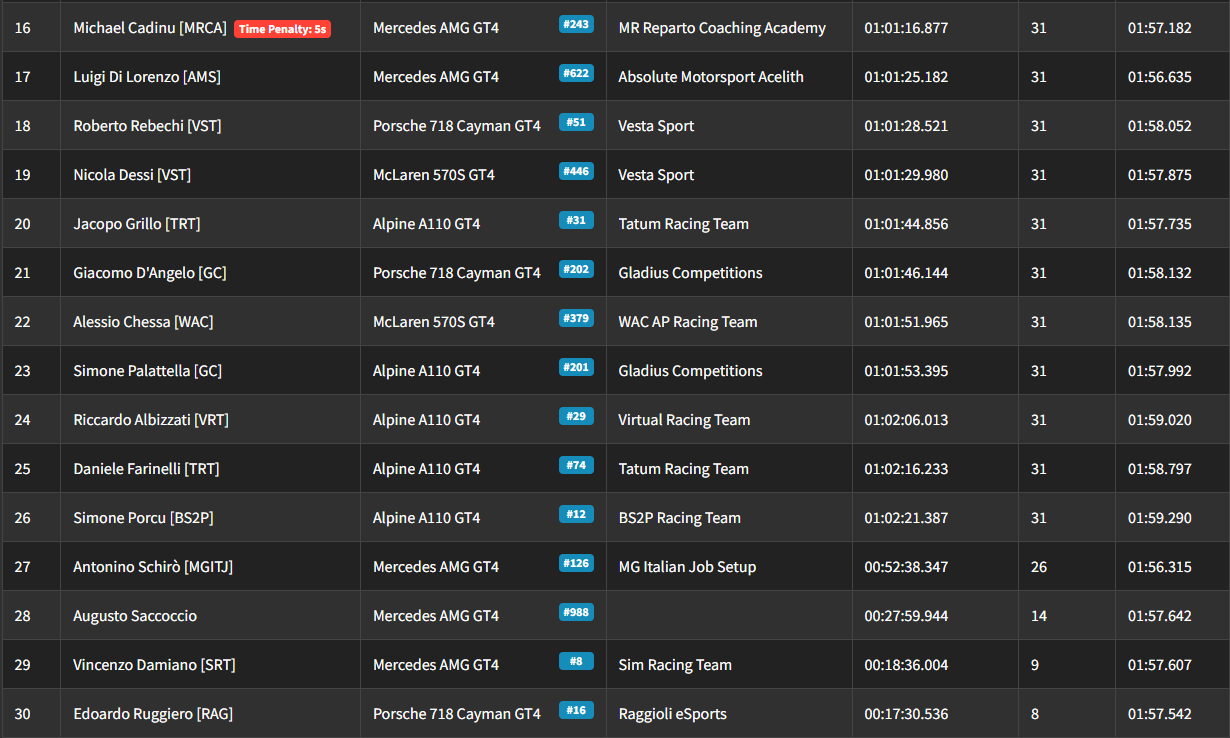
Task: Click the #126 car number badge
Action: point(576,563)
